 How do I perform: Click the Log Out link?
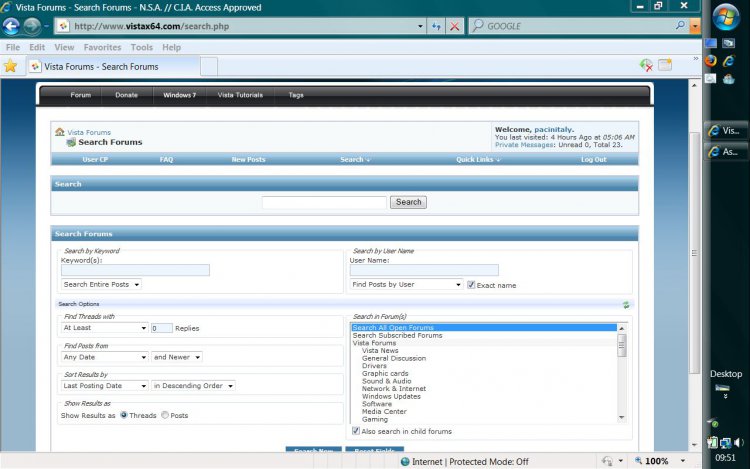pos(594,160)
